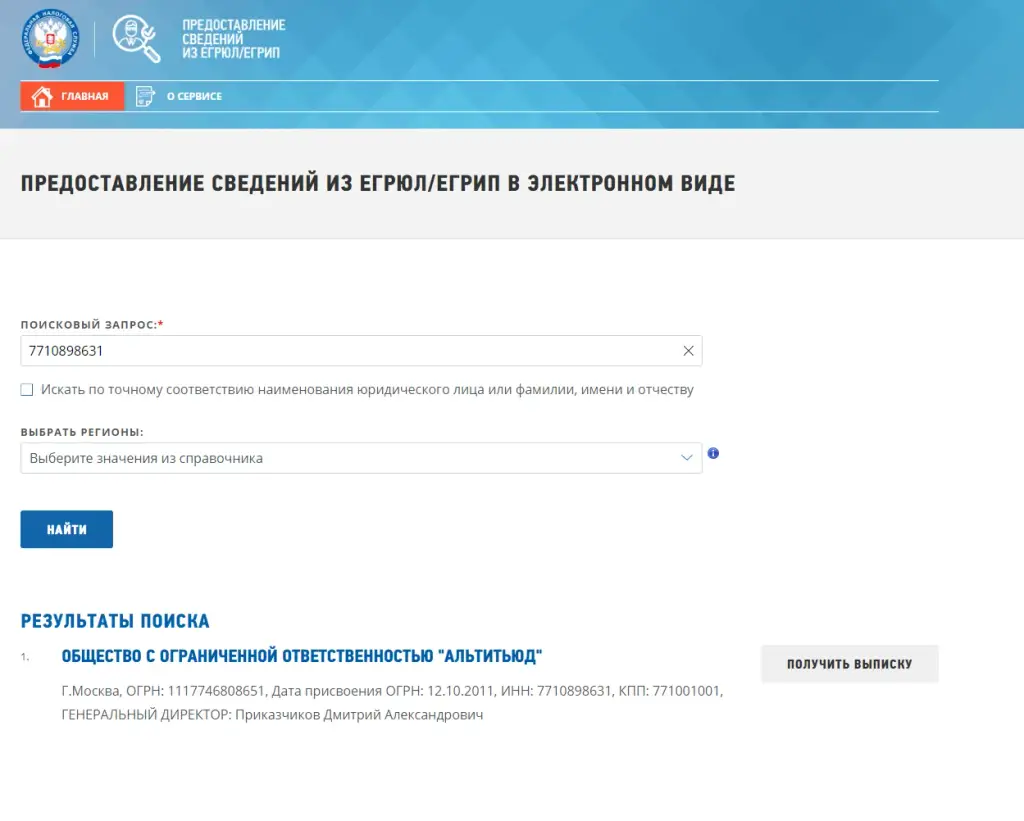
Task: Click the ОГРН details line of the result
Action: [x=392, y=691]
